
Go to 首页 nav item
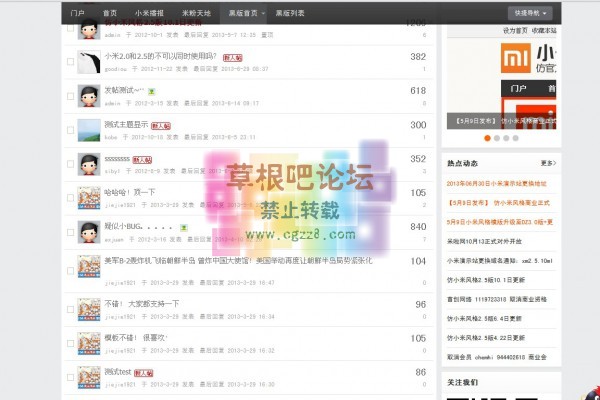coord(110,13)
